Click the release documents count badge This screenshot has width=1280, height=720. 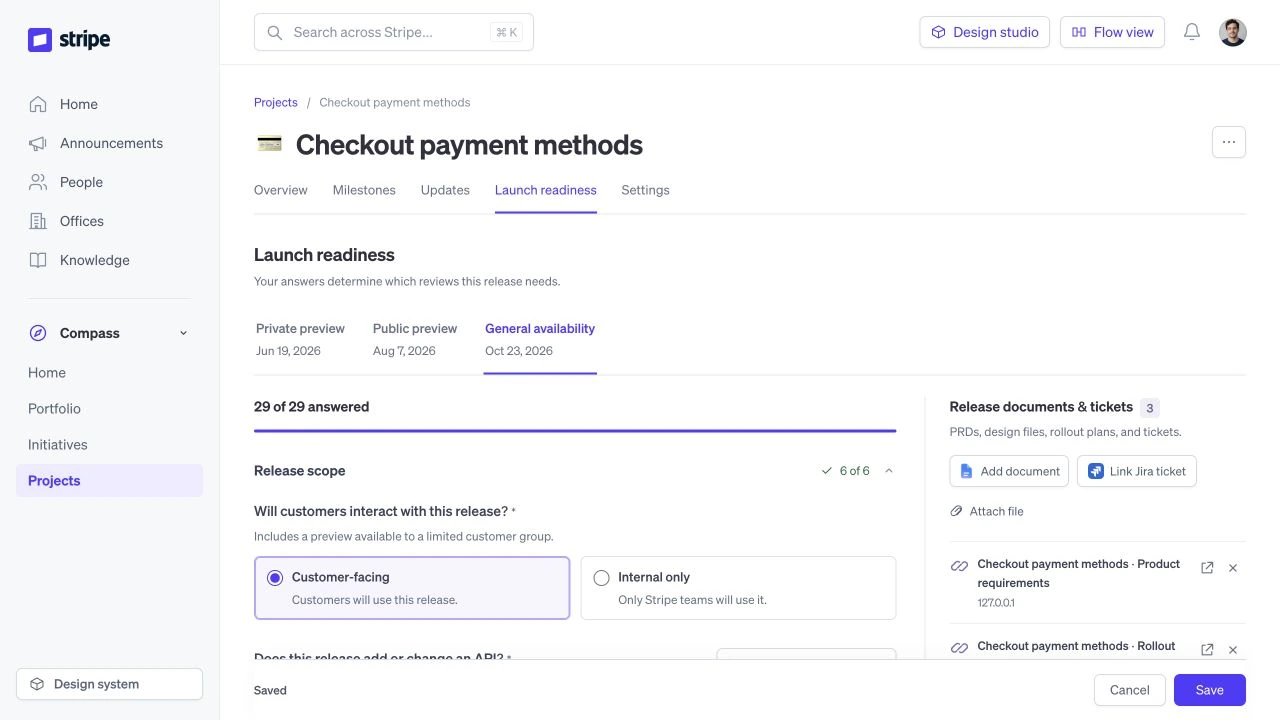pos(1150,408)
